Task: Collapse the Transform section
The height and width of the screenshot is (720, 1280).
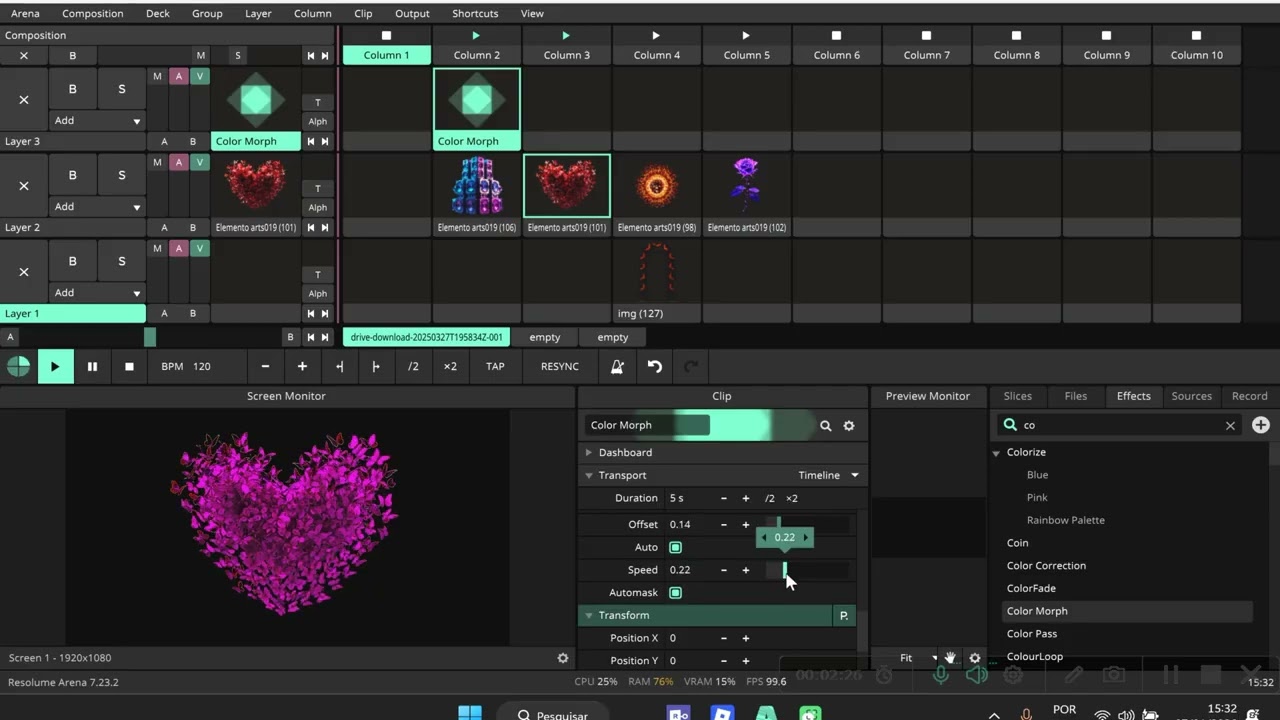Action: [x=589, y=616]
